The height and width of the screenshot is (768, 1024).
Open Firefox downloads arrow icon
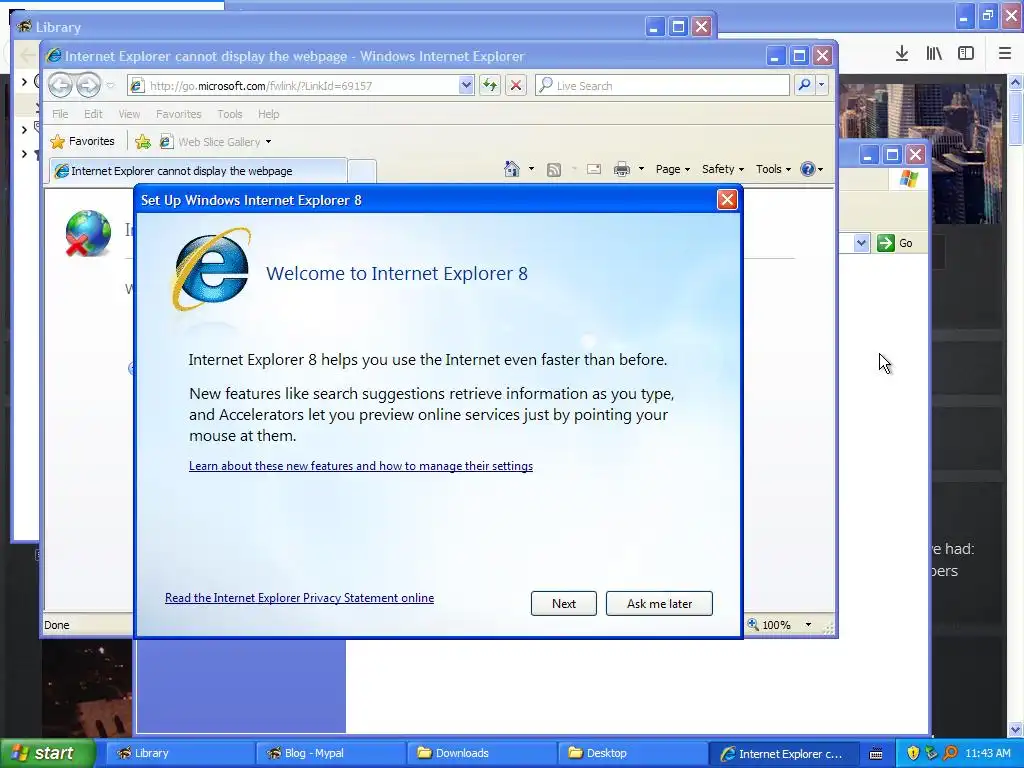(x=901, y=53)
